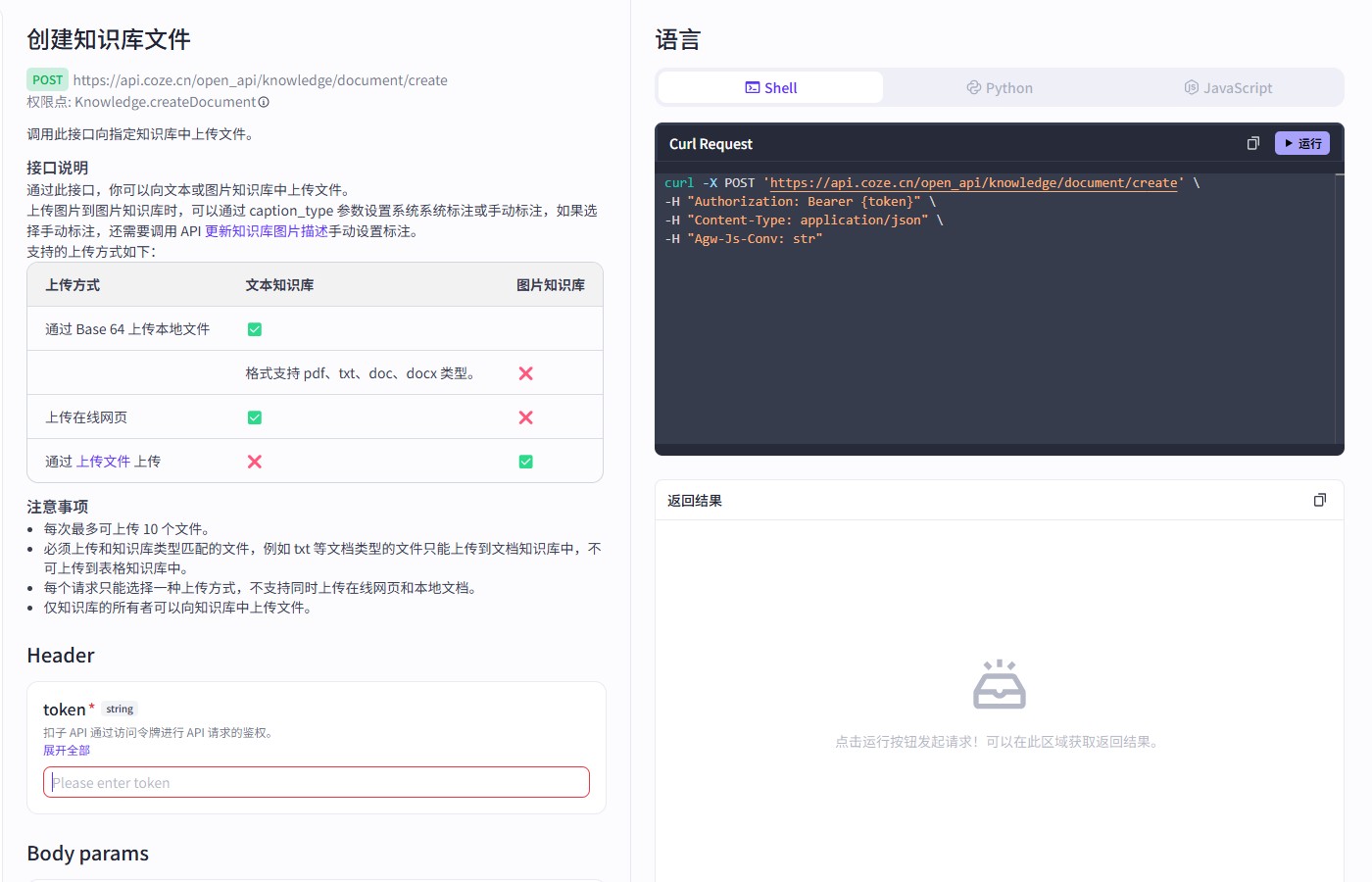Screen dimensions: 1372x882
Task: Click the green check in the 上传在线网页 row
Action: 255,417
